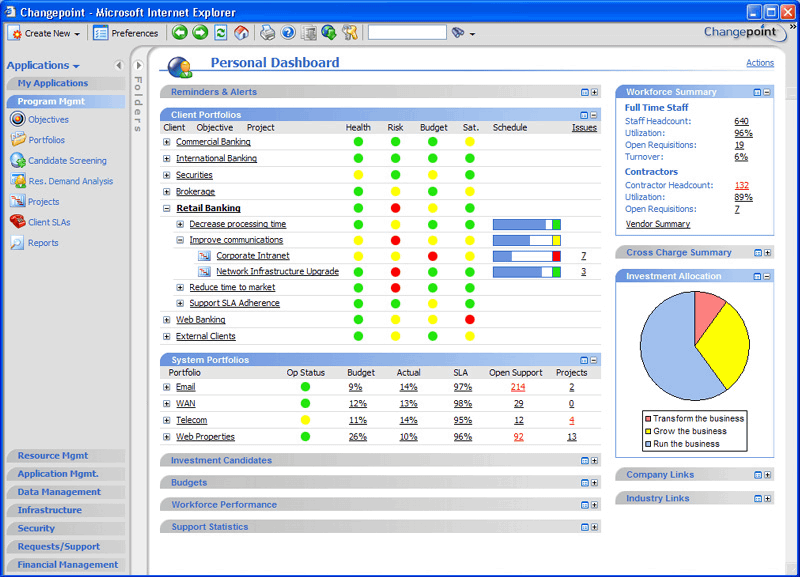Viewport: 800px width, 577px height.
Task: Click the red Risk indicator for Retail Banking
Action: click(395, 208)
